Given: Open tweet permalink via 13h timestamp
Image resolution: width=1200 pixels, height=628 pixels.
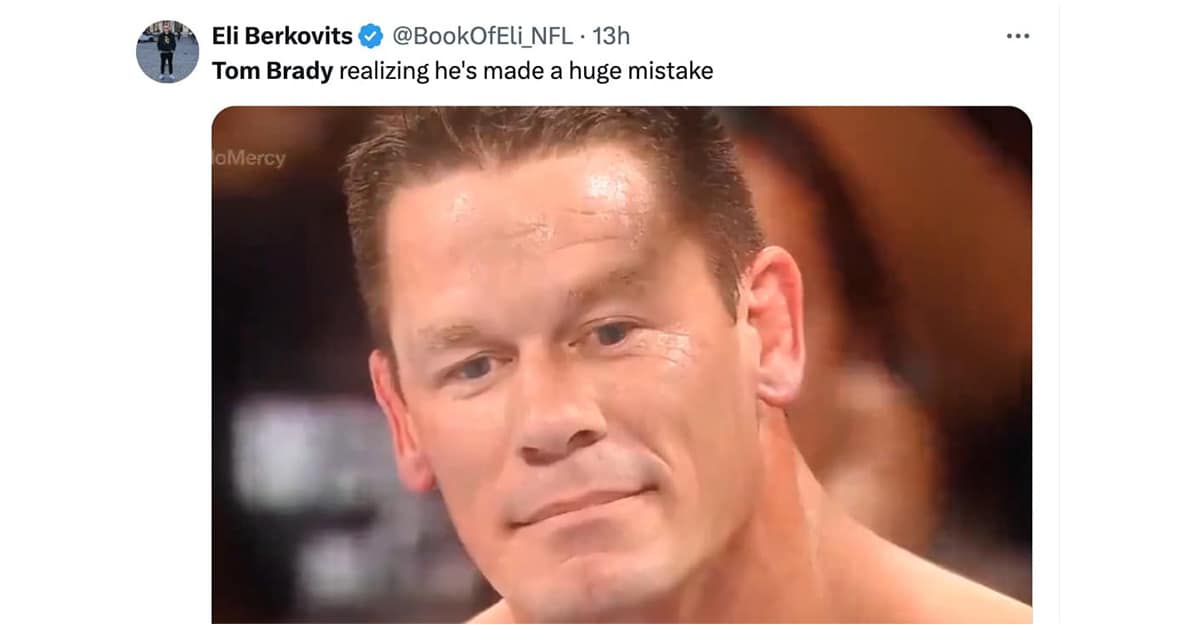Looking at the screenshot, I should [x=611, y=37].
